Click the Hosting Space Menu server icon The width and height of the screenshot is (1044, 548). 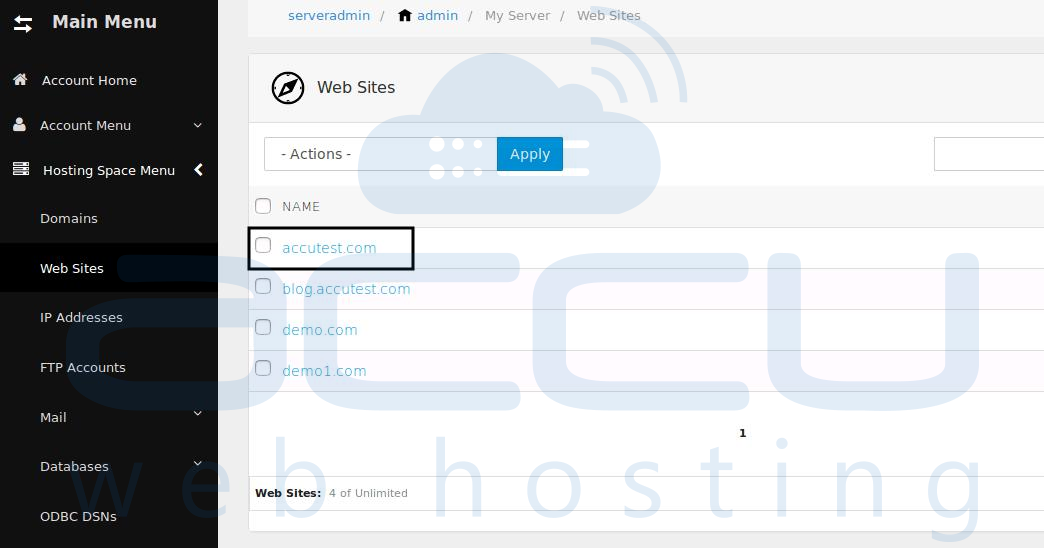[21, 169]
